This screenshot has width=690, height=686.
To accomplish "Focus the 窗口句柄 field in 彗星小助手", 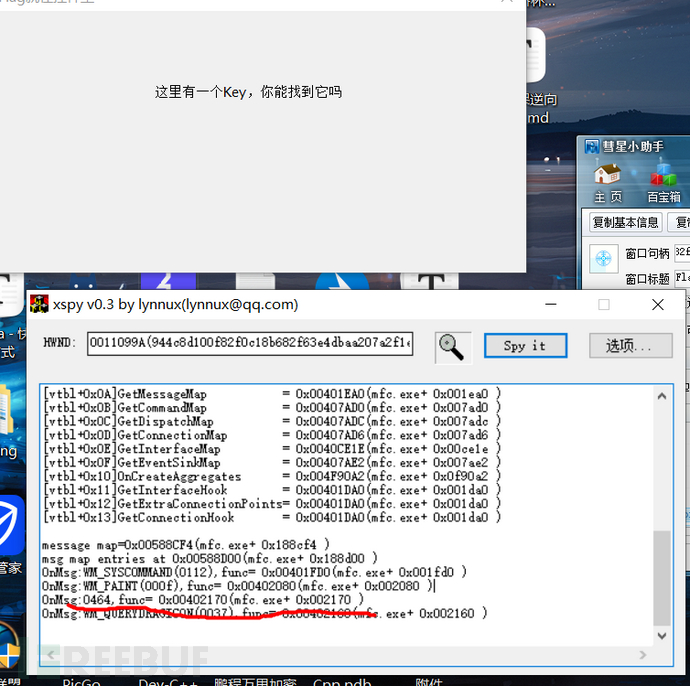I will click(682, 253).
